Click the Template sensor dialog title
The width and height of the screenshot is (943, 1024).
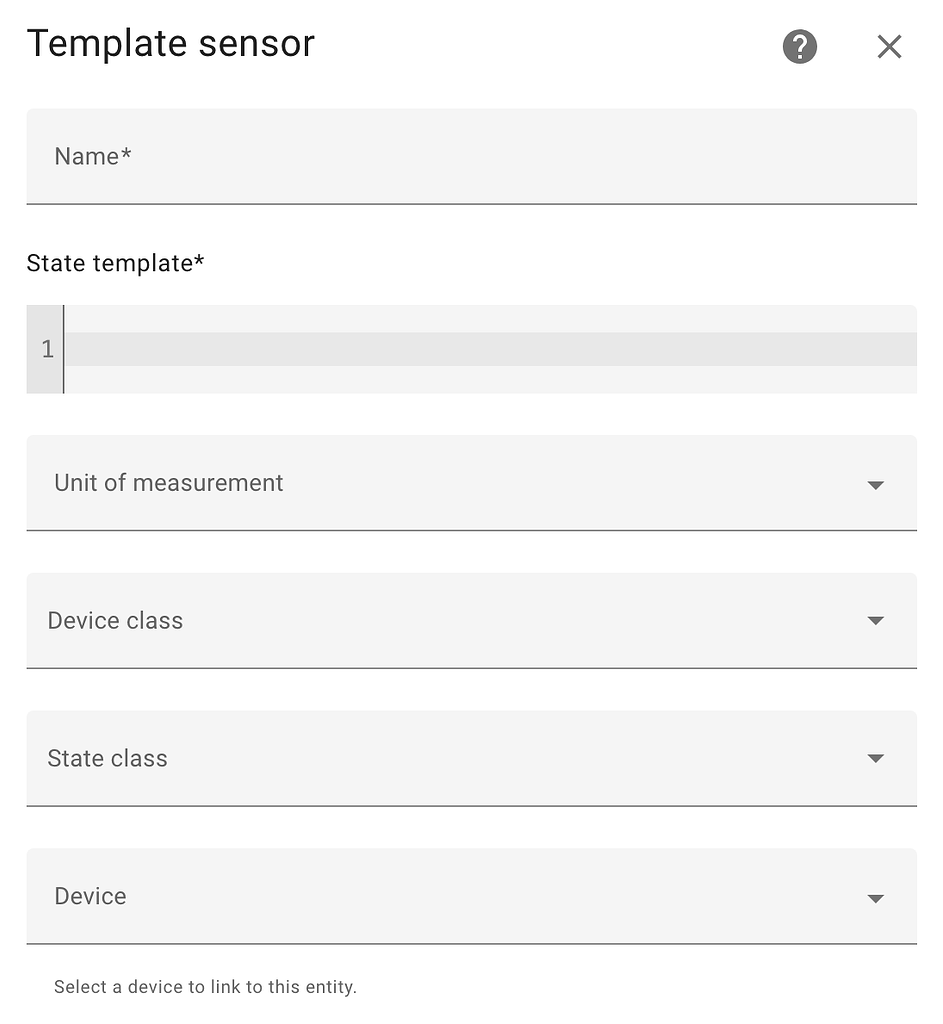pos(171,44)
